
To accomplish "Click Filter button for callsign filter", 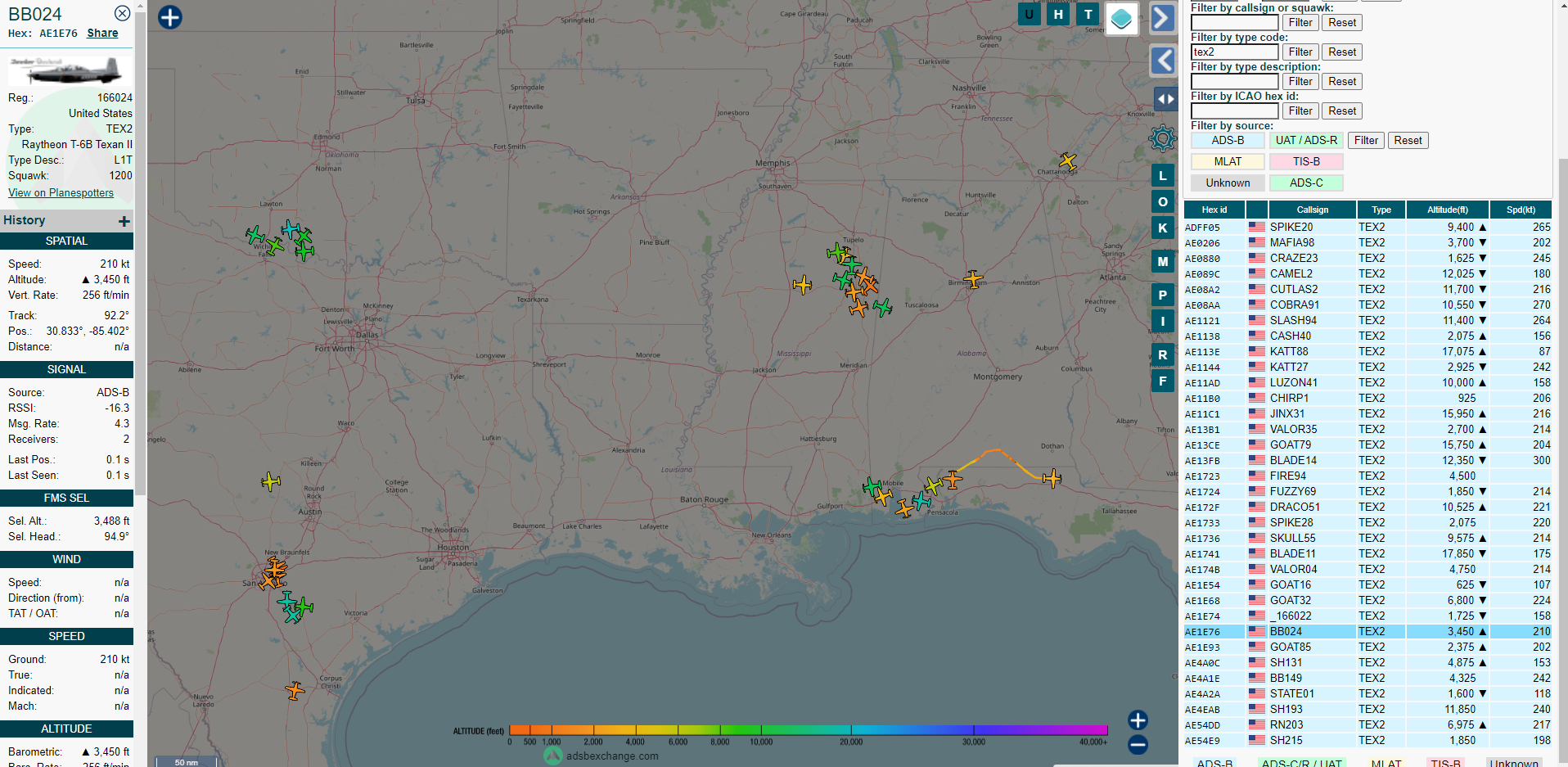I will coord(1300,23).
